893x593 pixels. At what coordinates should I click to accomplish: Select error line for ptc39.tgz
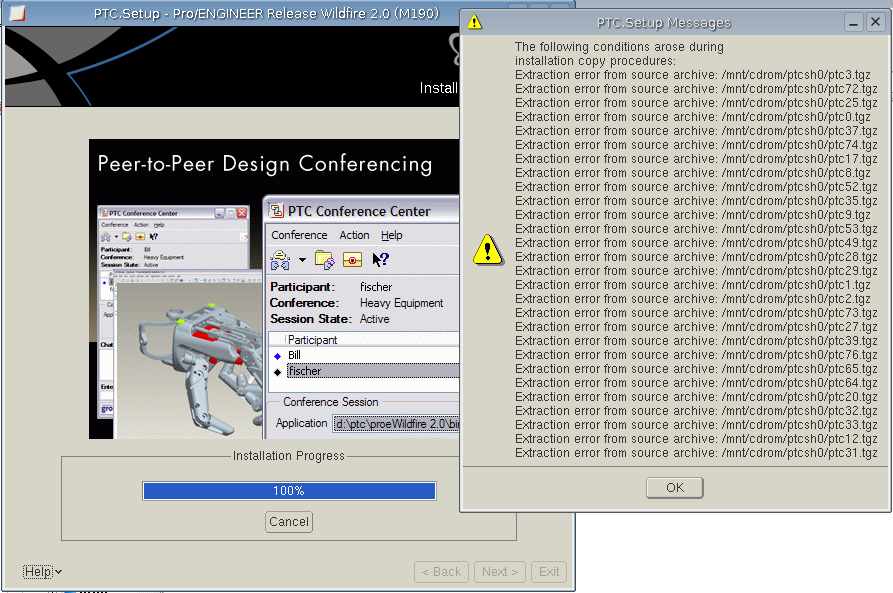click(x=696, y=341)
